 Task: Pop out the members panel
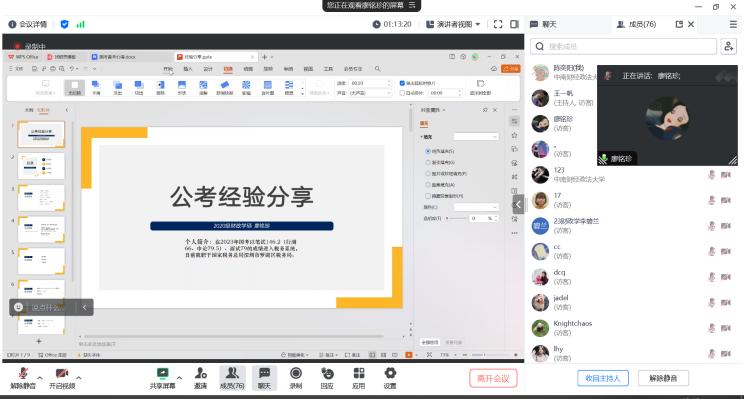coord(679,24)
